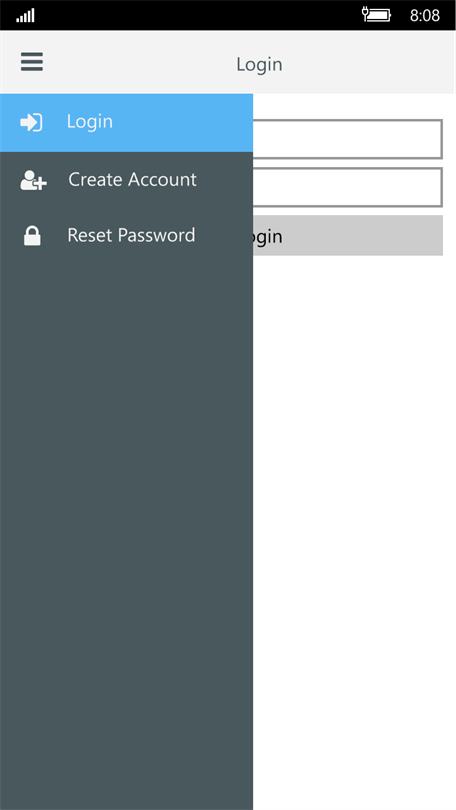Click the padlock icon beside Reset Password

32,236
